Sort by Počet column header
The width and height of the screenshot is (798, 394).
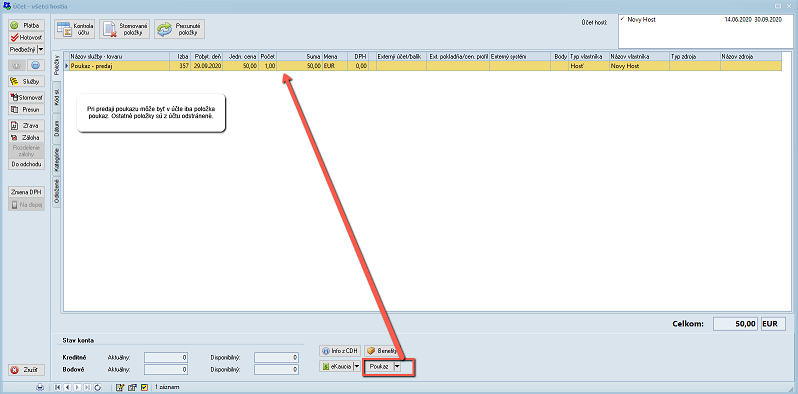click(x=268, y=57)
